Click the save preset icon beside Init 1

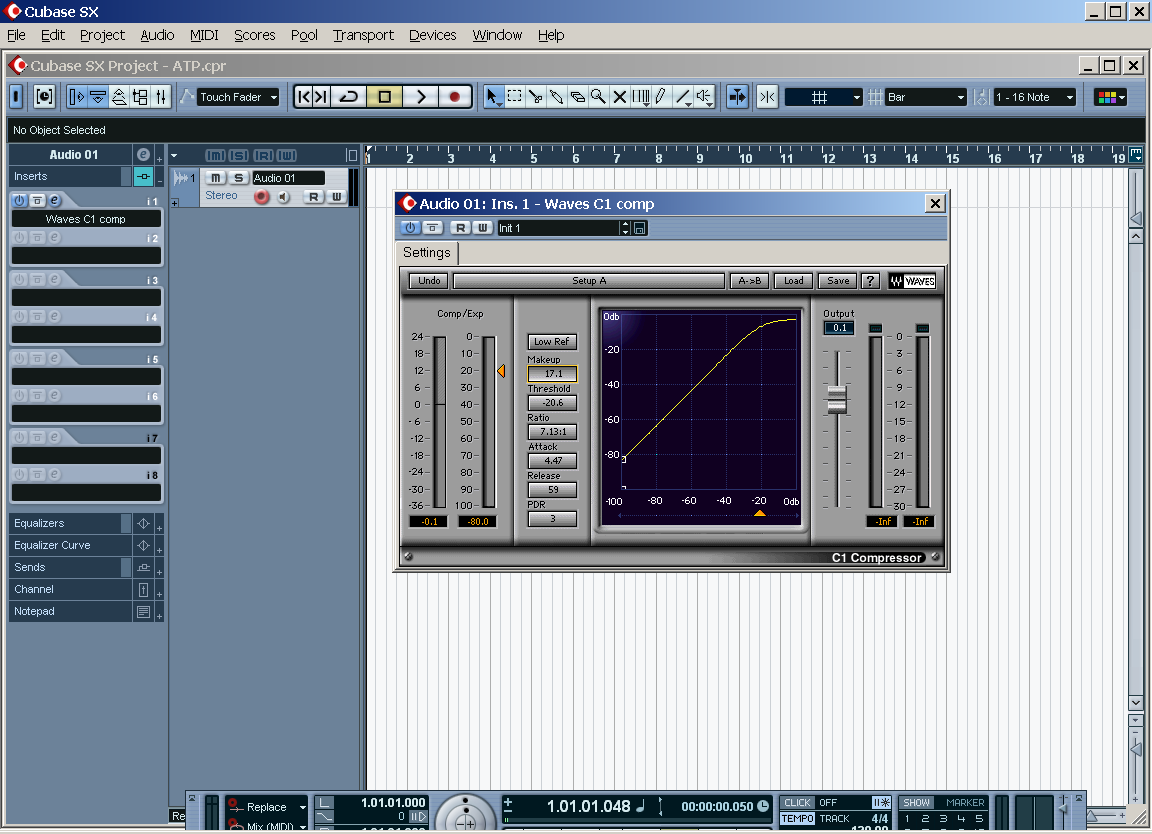tap(640, 229)
